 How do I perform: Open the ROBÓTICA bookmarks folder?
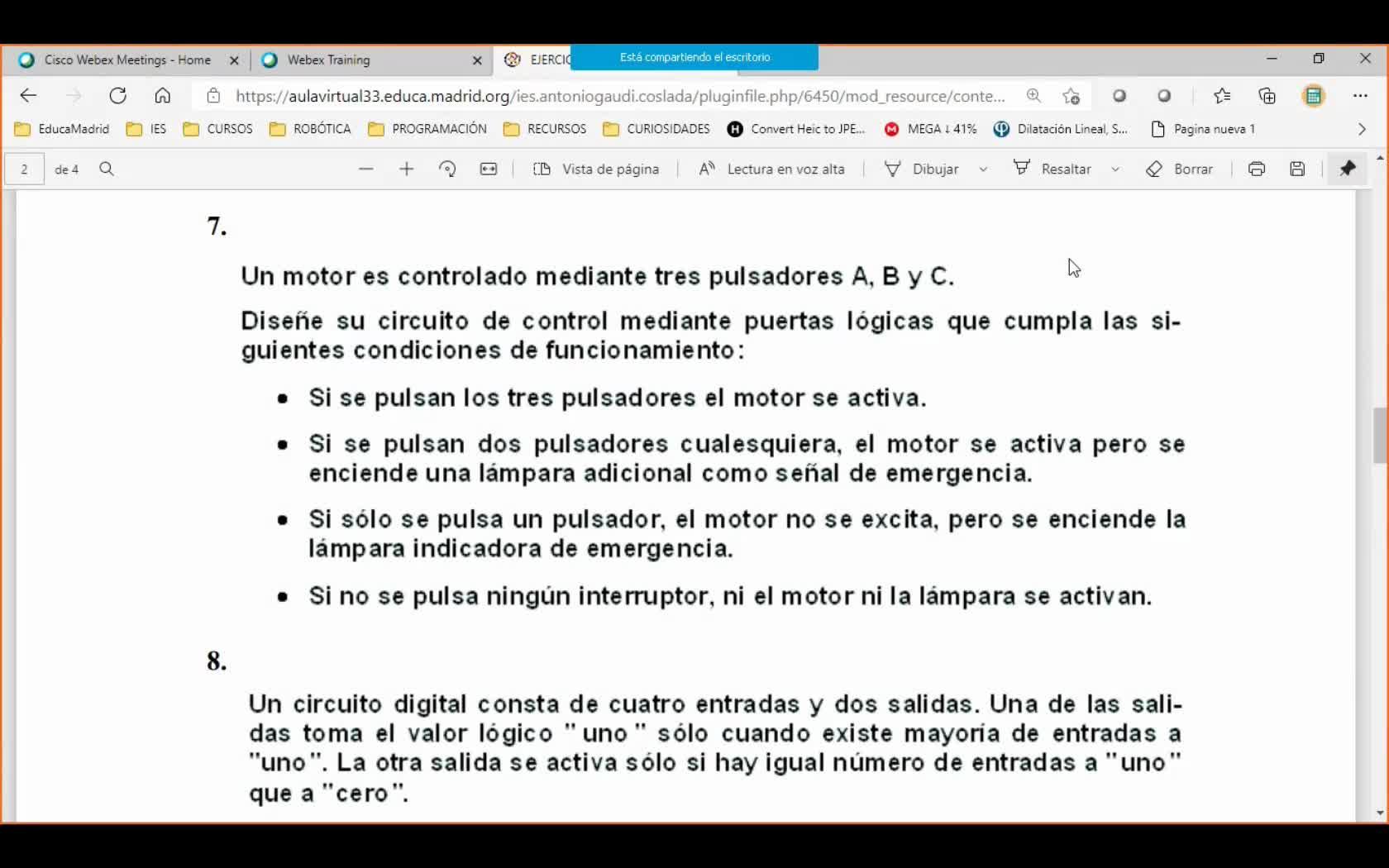(x=311, y=129)
